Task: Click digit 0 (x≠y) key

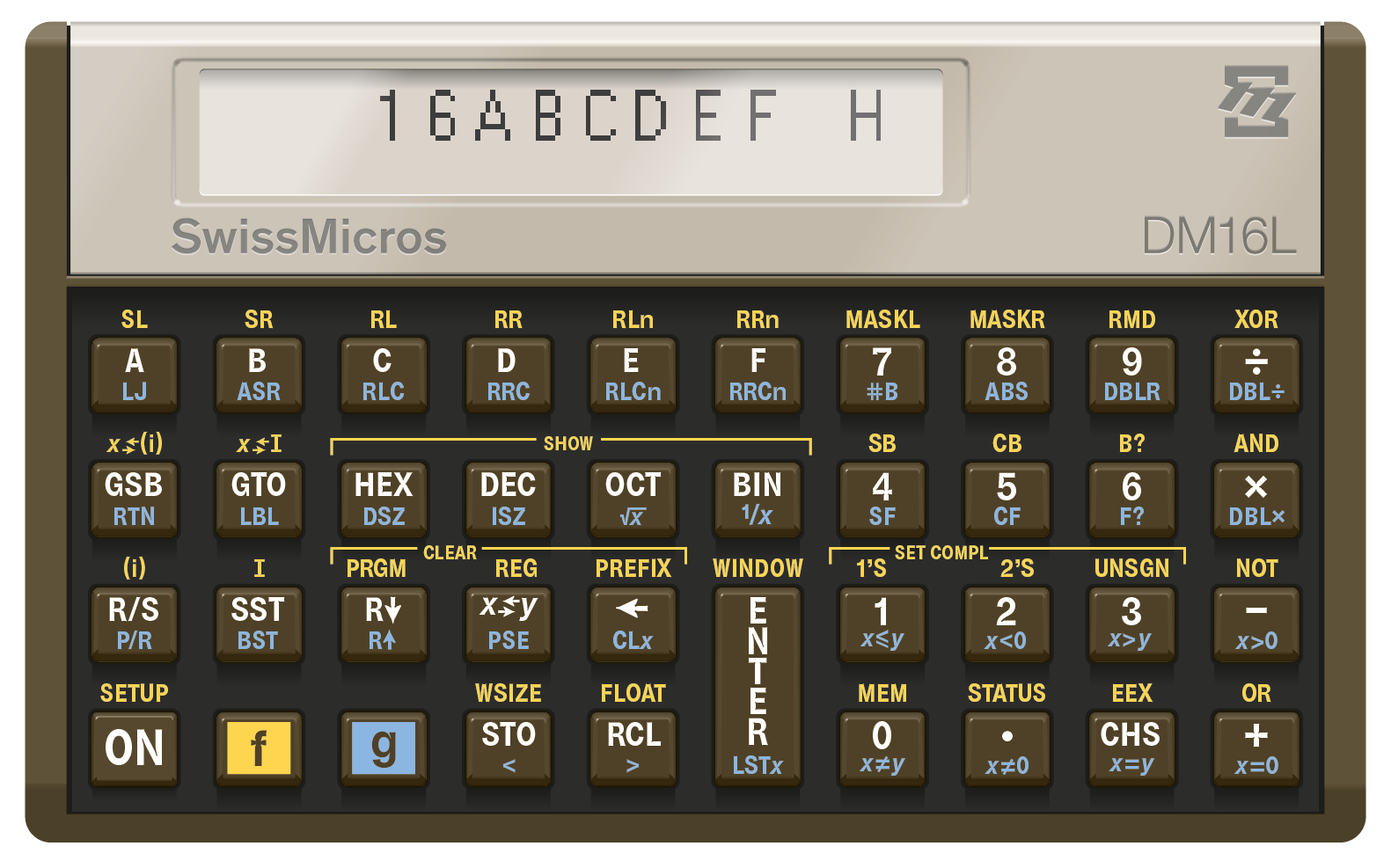Action: point(882,749)
